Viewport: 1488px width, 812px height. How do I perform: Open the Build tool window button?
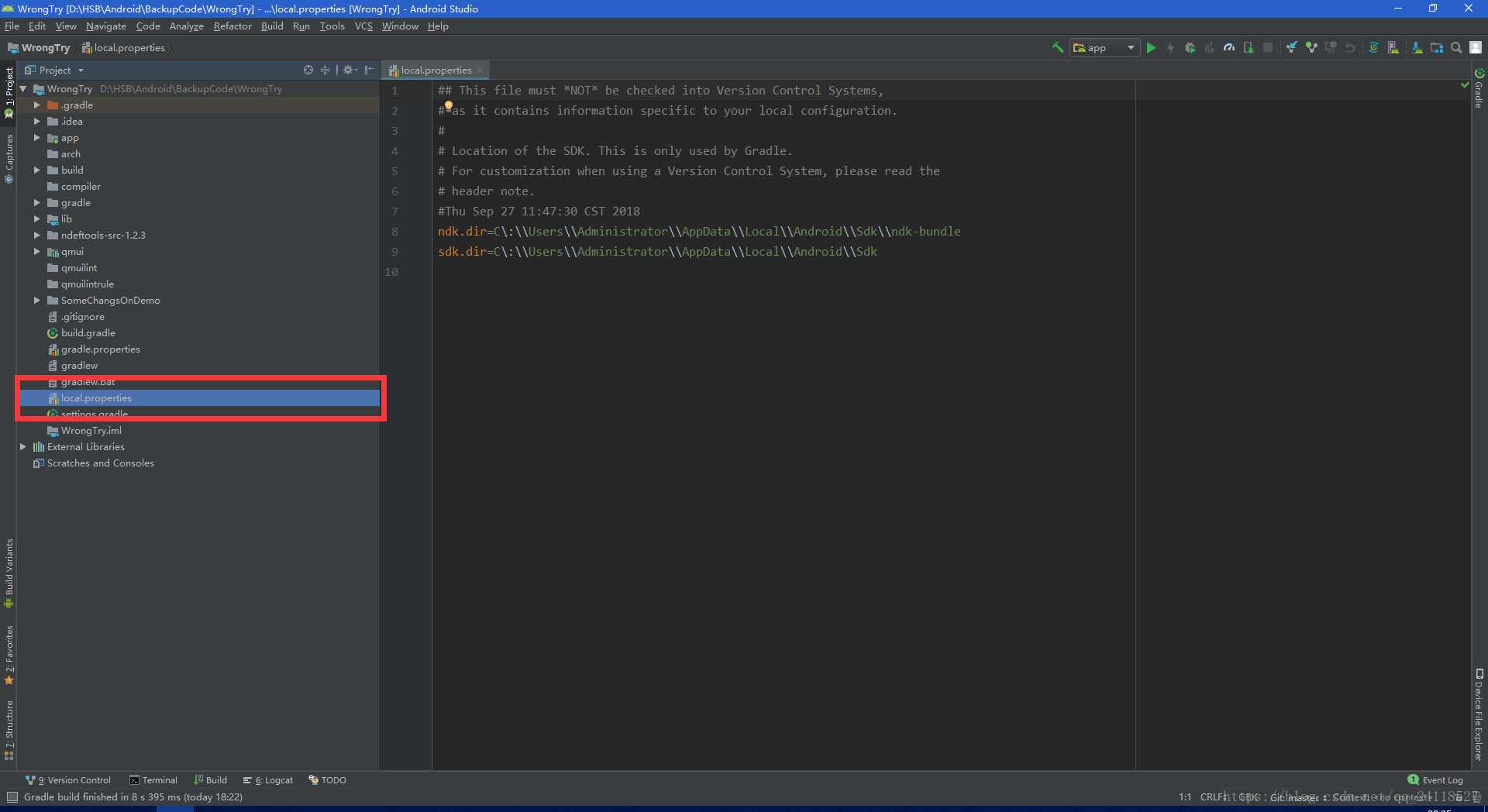tap(211, 780)
